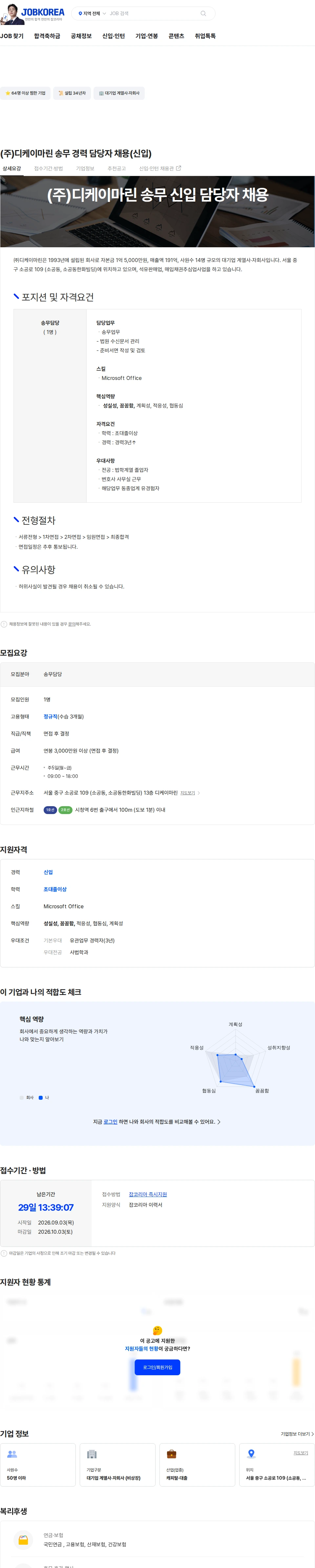Image resolution: width=315 pixels, height=1568 pixels.
Task: Click the 로그인 link in fit check
Action: click(x=110, y=1122)
